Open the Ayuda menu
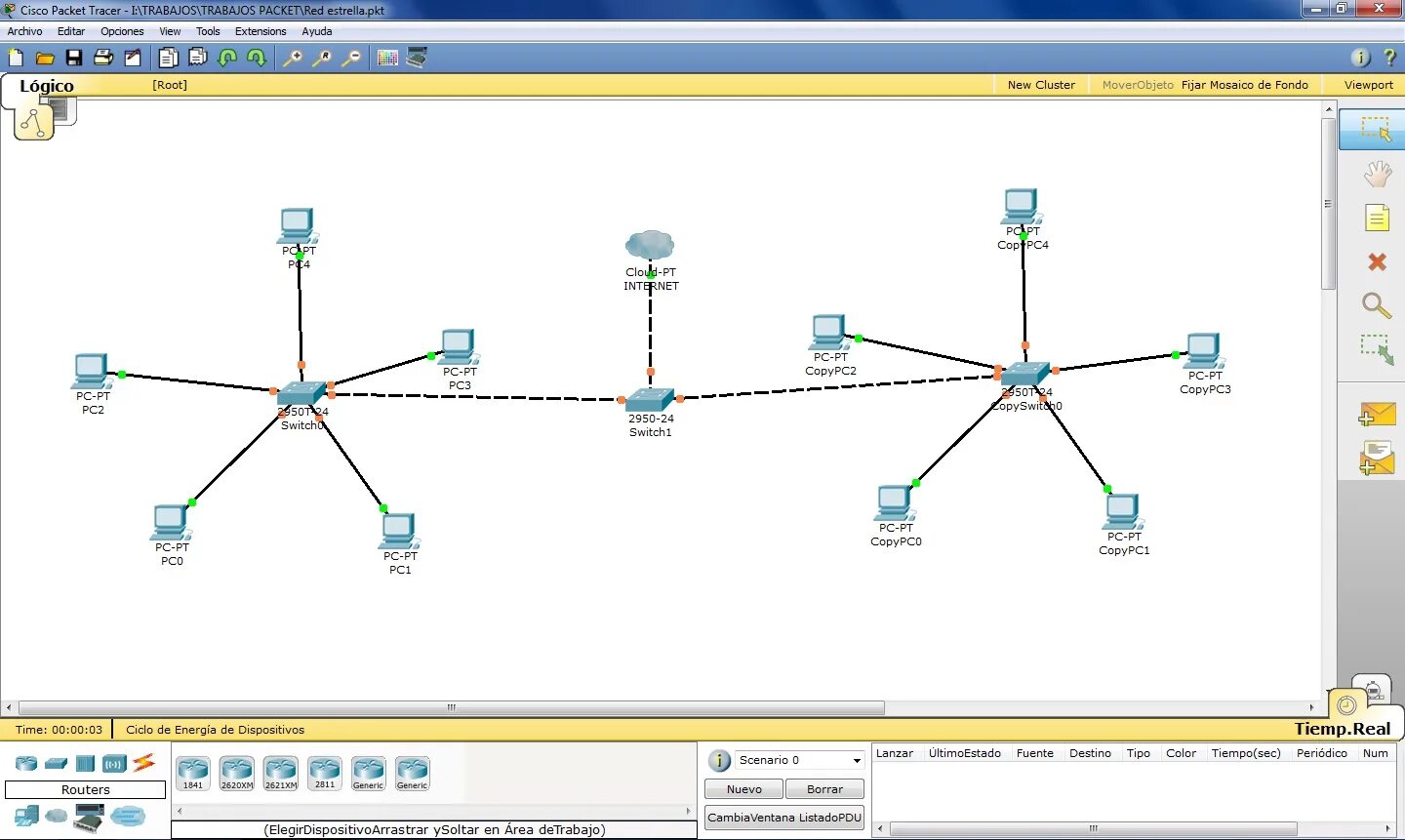 coord(317,31)
